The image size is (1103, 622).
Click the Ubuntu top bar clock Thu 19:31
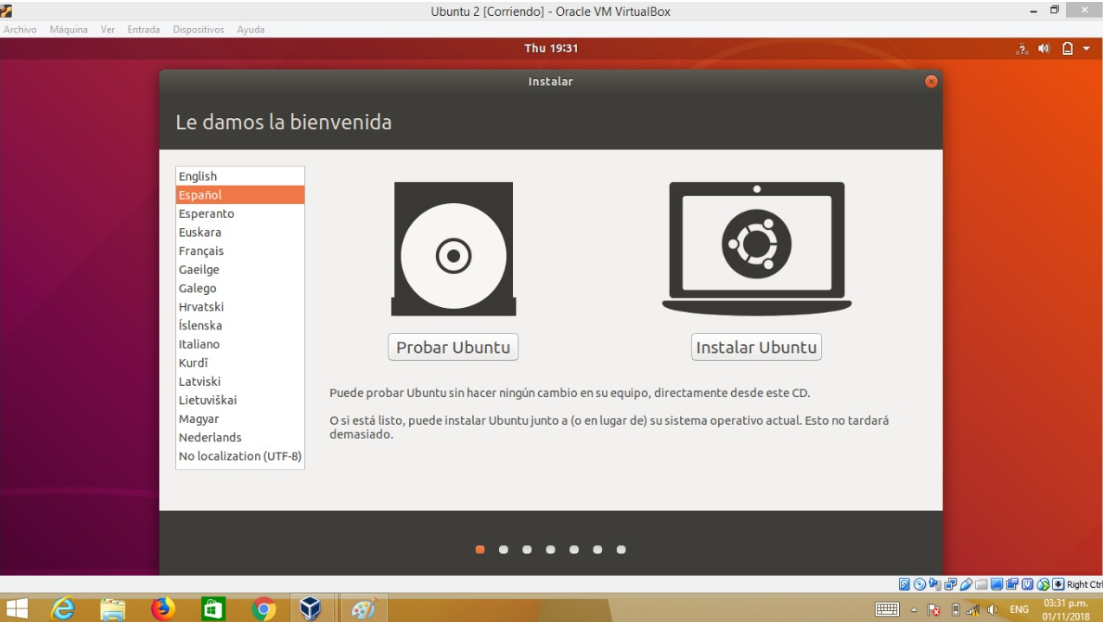(x=551, y=48)
